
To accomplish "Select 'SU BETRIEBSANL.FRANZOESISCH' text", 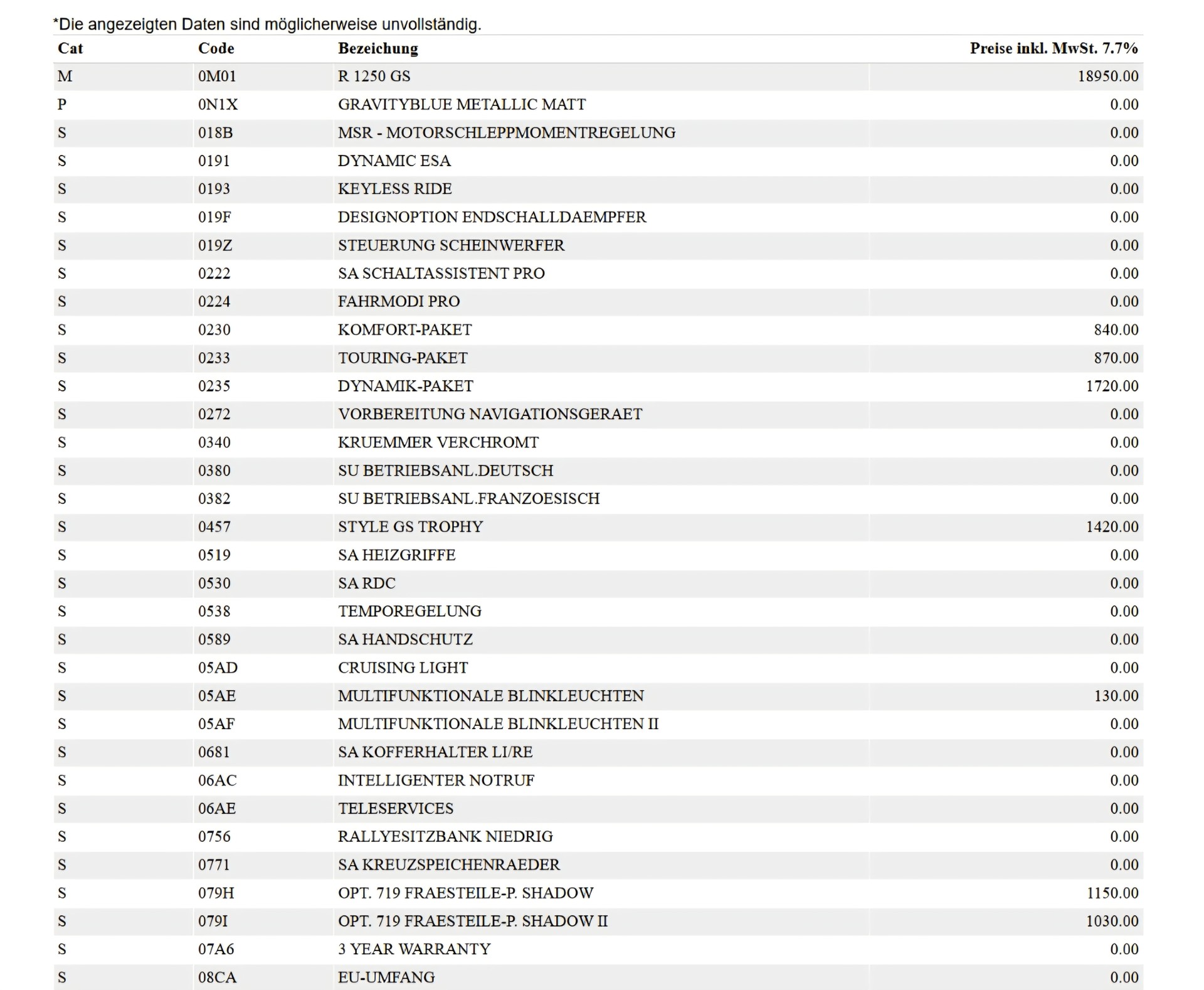I will (469, 499).
